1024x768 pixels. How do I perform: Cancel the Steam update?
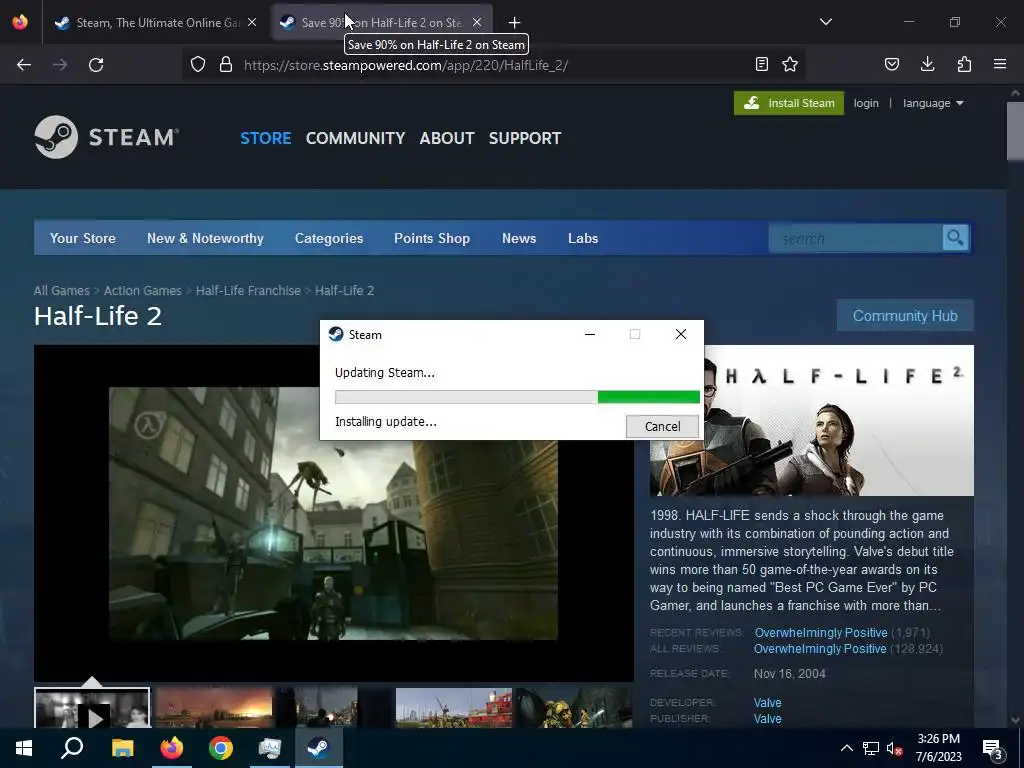coord(662,426)
